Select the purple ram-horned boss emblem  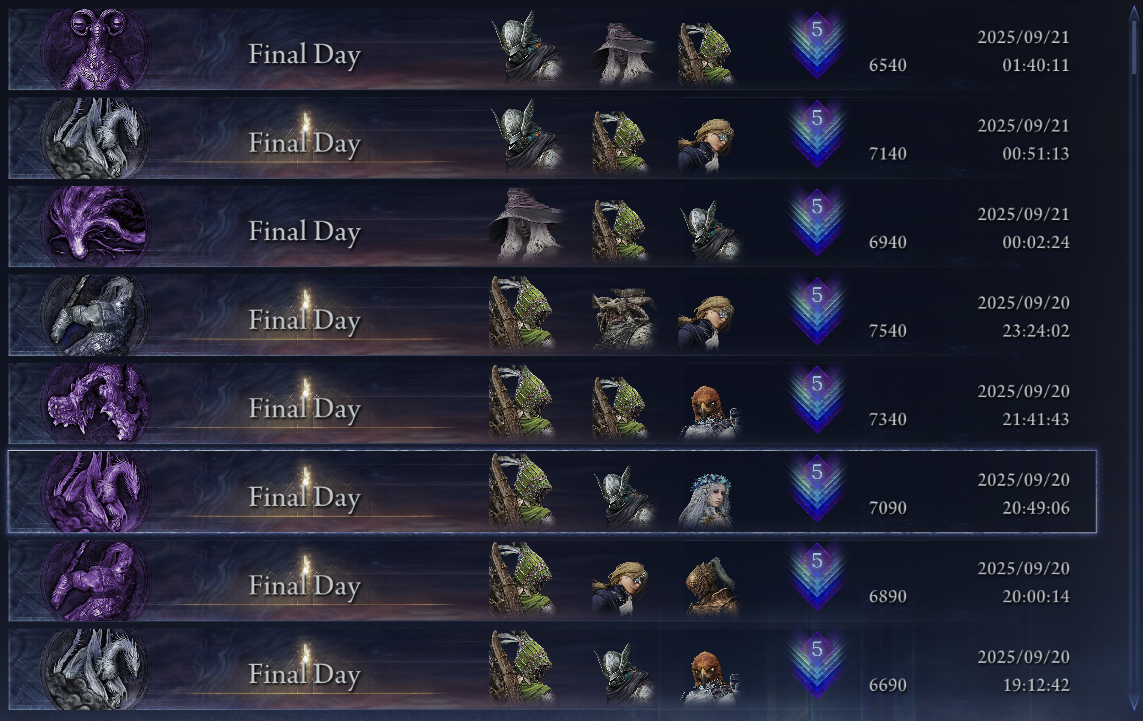(x=95, y=50)
